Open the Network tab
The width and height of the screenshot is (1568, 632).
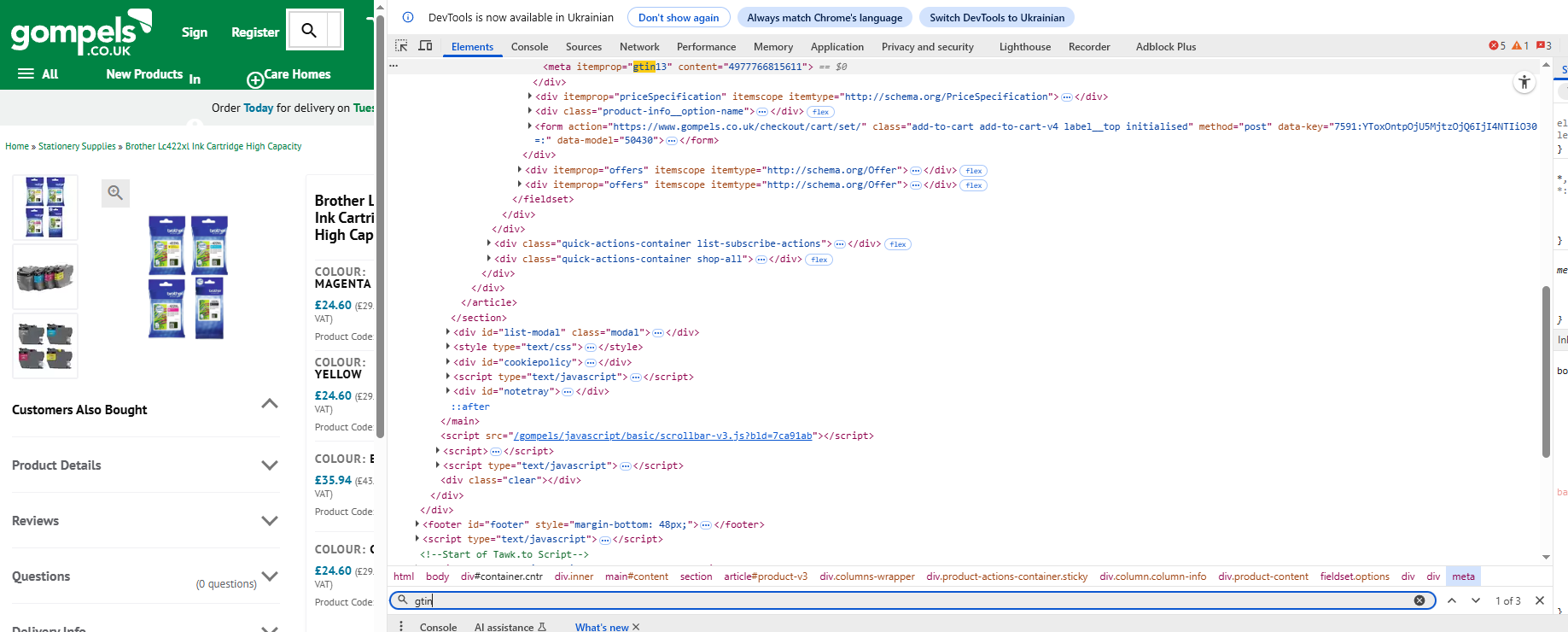[x=639, y=47]
